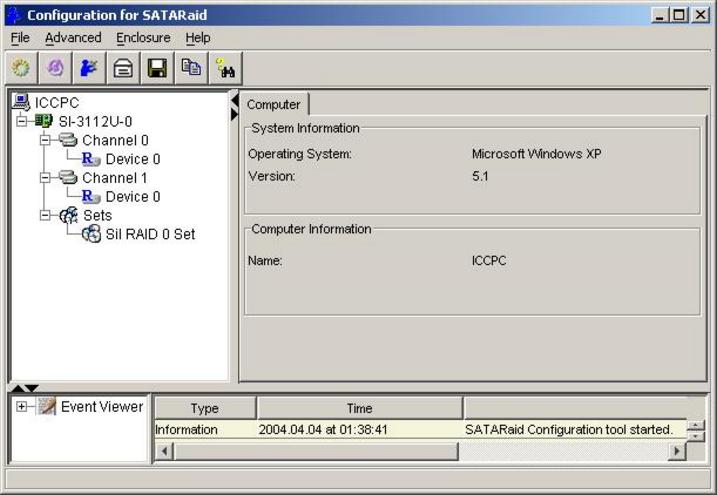Click the SATARaid Configuration tool started message

[x=569, y=429]
